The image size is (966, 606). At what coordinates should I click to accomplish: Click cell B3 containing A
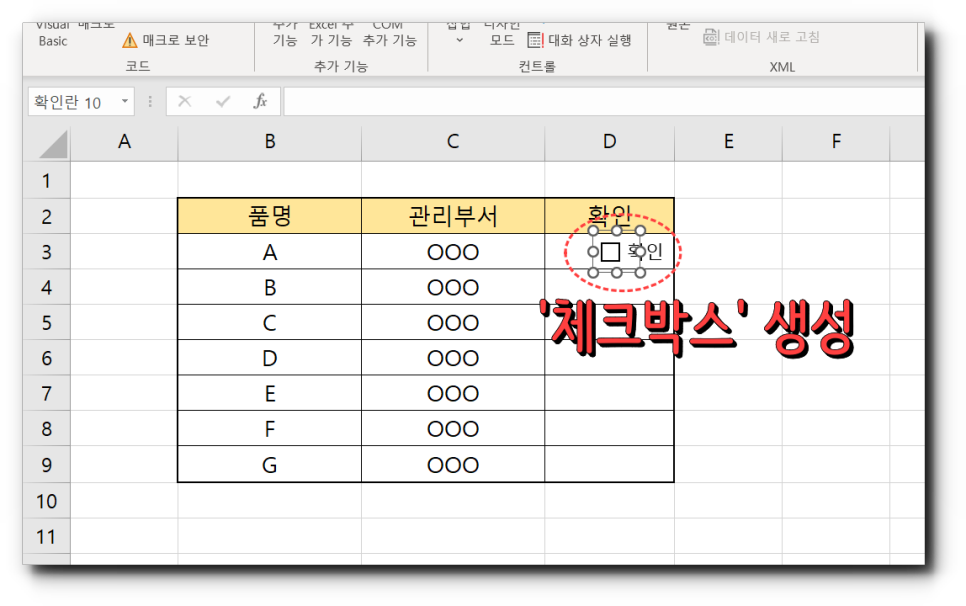269,252
